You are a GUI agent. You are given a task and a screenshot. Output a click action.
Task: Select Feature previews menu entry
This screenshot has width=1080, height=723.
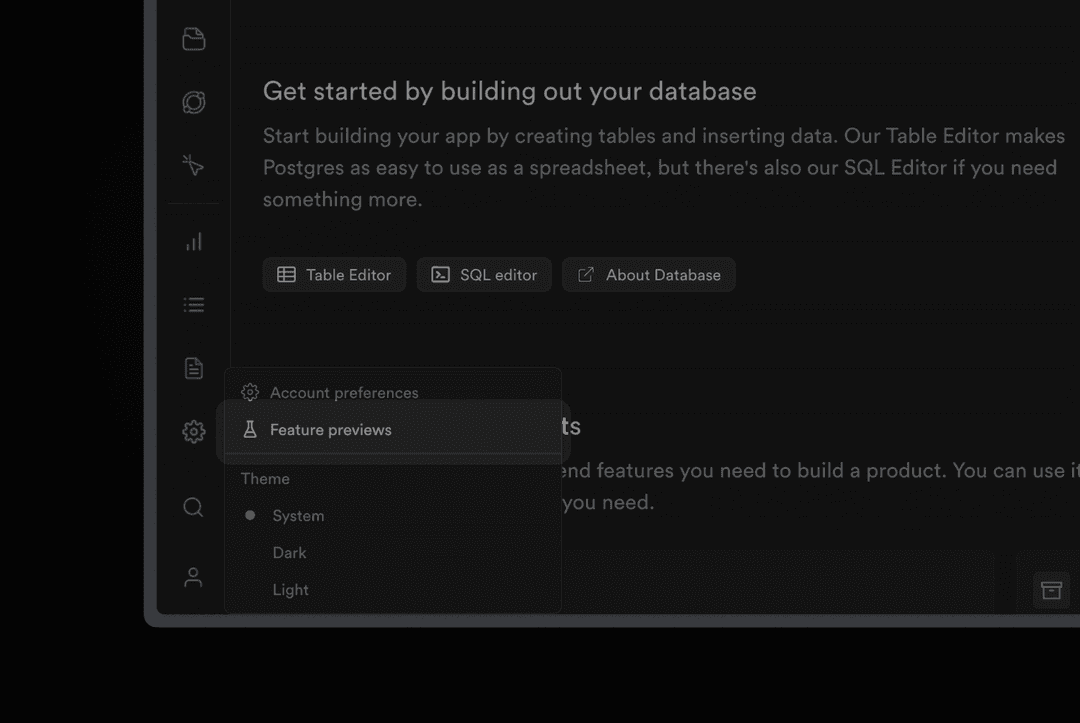click(x=330, y=429)
